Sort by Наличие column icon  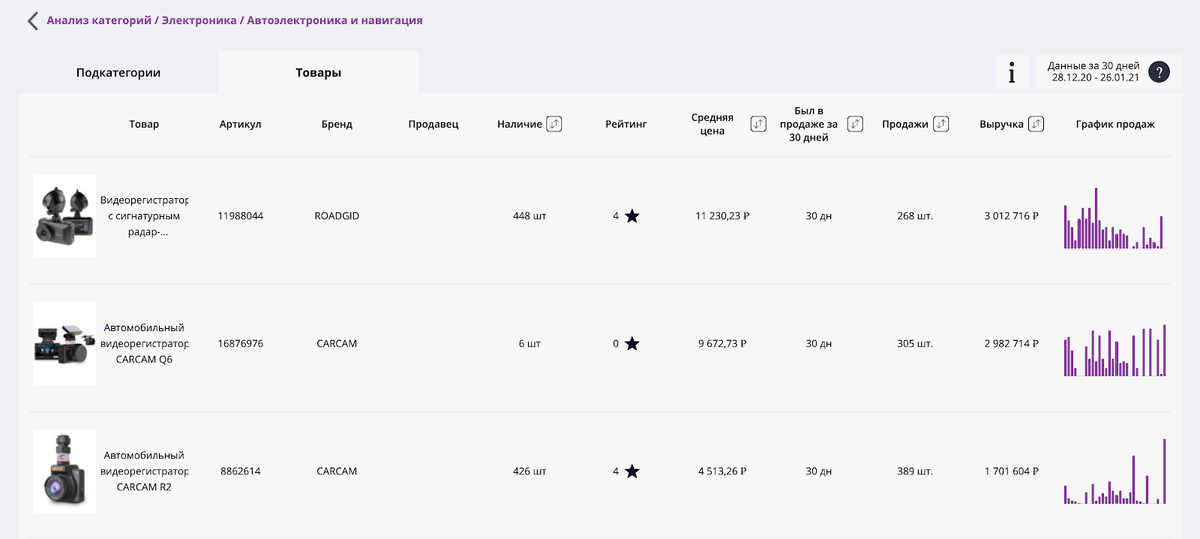[554, 124]
